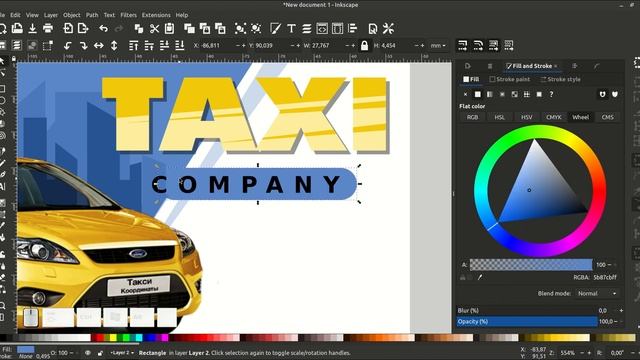
Task: Toggle even-odd fill rule icon
Action: click(602, 94)
